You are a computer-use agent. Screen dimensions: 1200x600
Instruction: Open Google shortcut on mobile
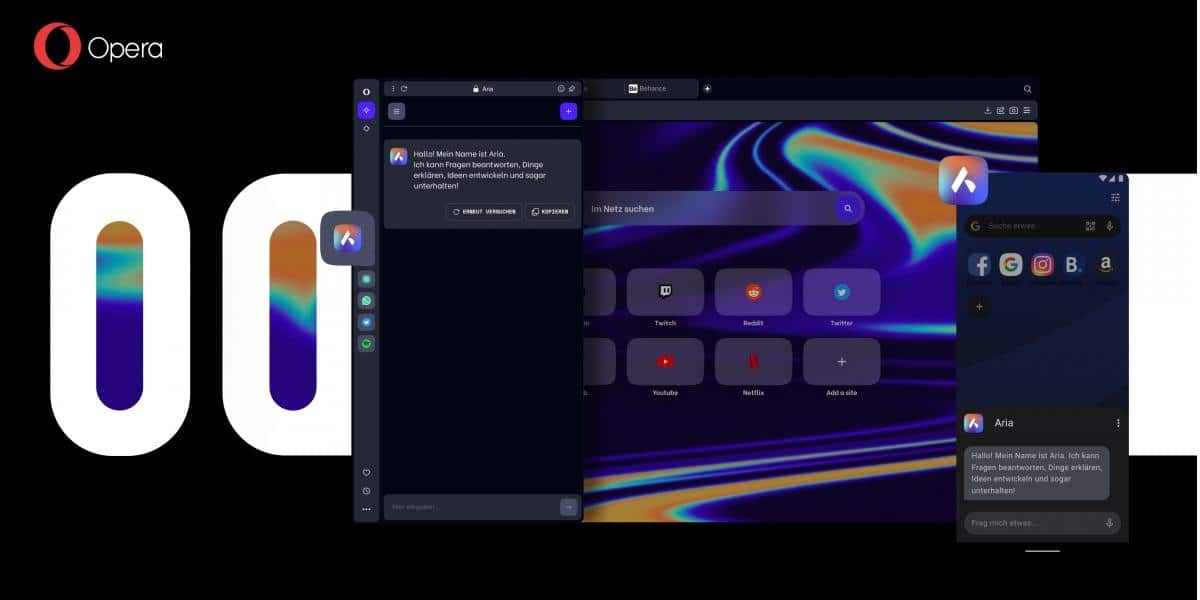coord(1011,265)
